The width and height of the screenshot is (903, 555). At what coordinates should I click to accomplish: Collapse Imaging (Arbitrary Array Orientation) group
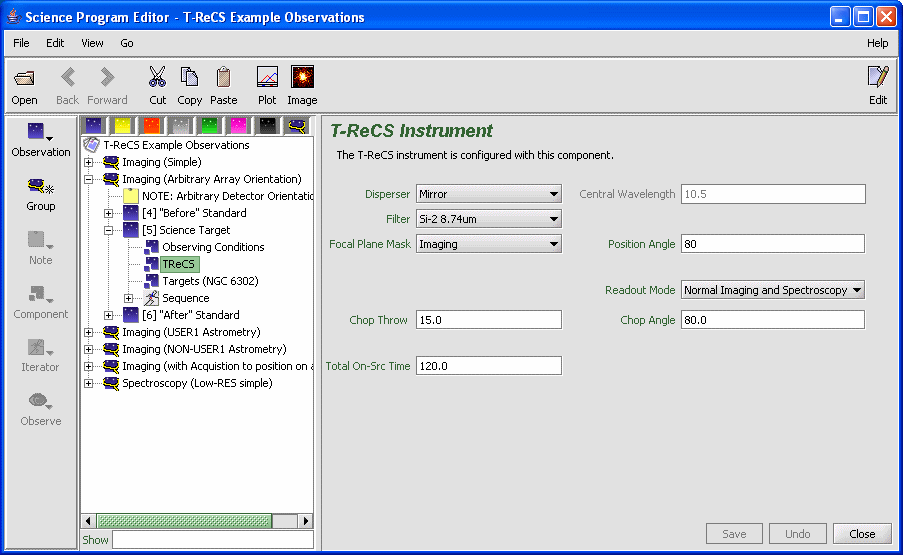pyautogui.click(x=89, y=180)
